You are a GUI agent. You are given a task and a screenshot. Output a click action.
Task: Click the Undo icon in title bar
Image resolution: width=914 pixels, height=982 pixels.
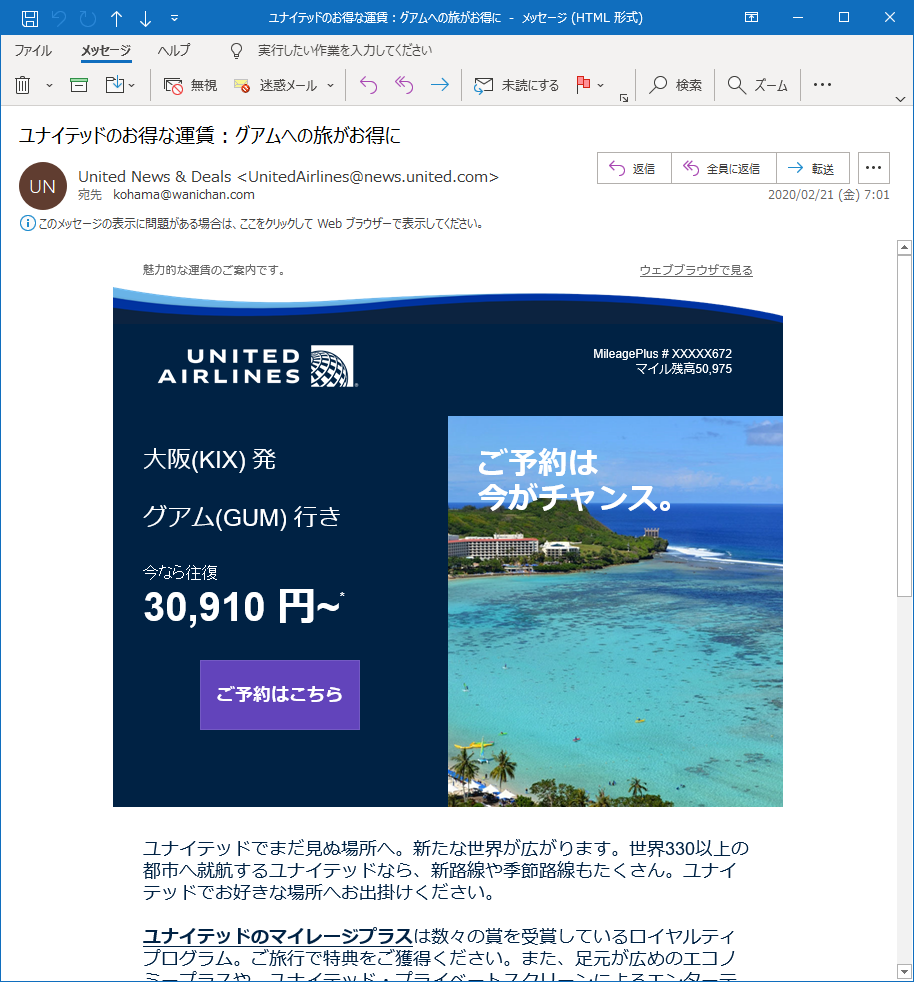point(59,18)
